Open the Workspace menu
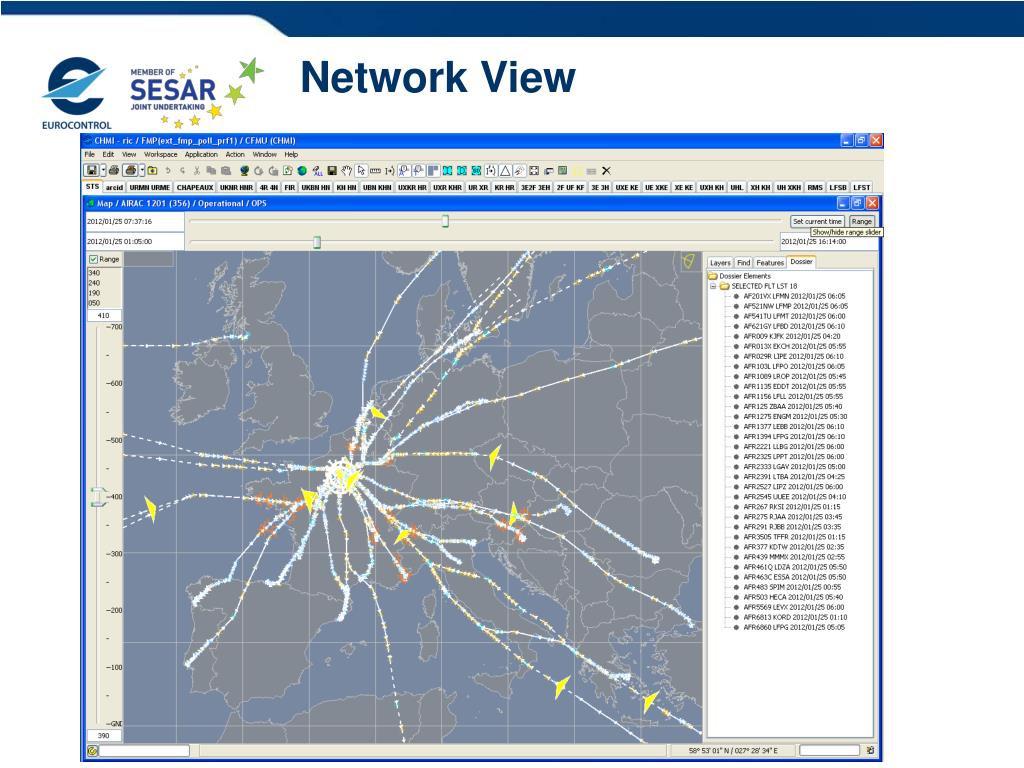Screen dimensions: 1024x768 coord(161,155)
